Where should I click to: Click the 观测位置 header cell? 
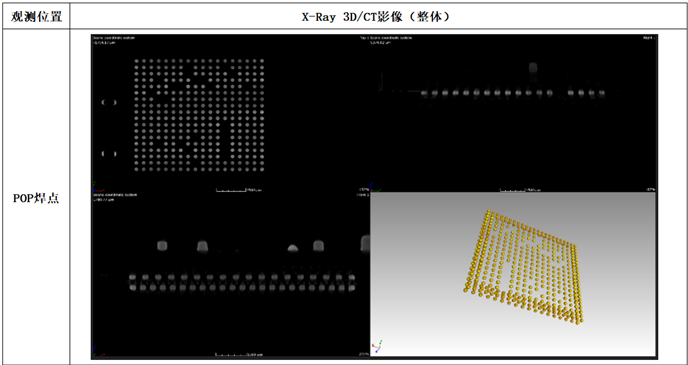[x=36, y=17]
